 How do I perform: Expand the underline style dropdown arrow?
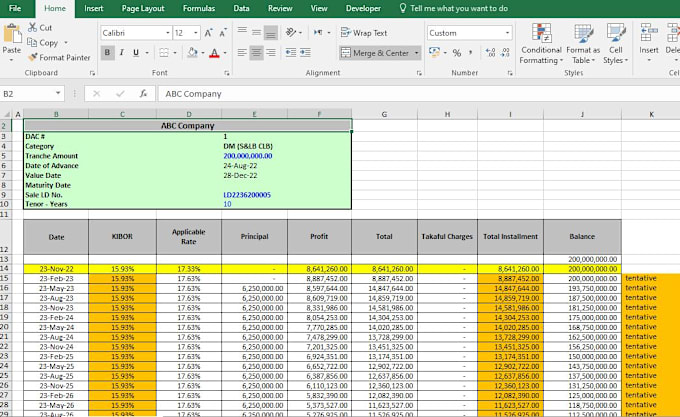147,53
